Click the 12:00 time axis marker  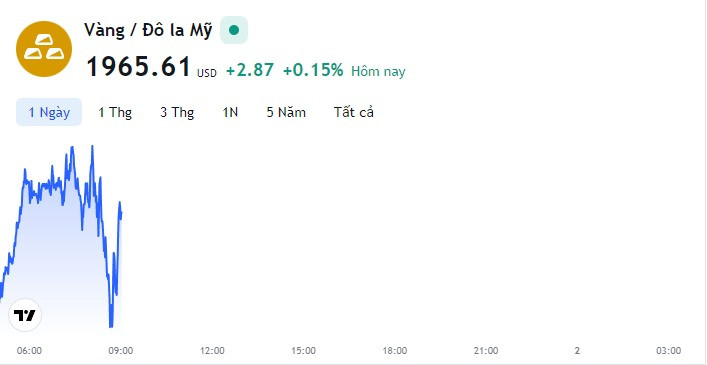[x=212, y=351]
